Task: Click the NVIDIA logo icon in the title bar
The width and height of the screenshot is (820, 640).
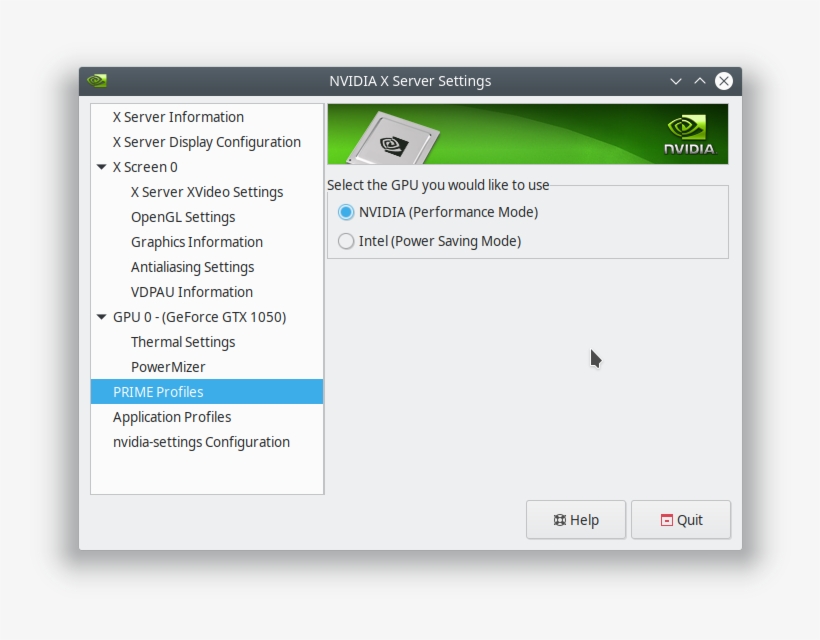Action: (96, 81)
